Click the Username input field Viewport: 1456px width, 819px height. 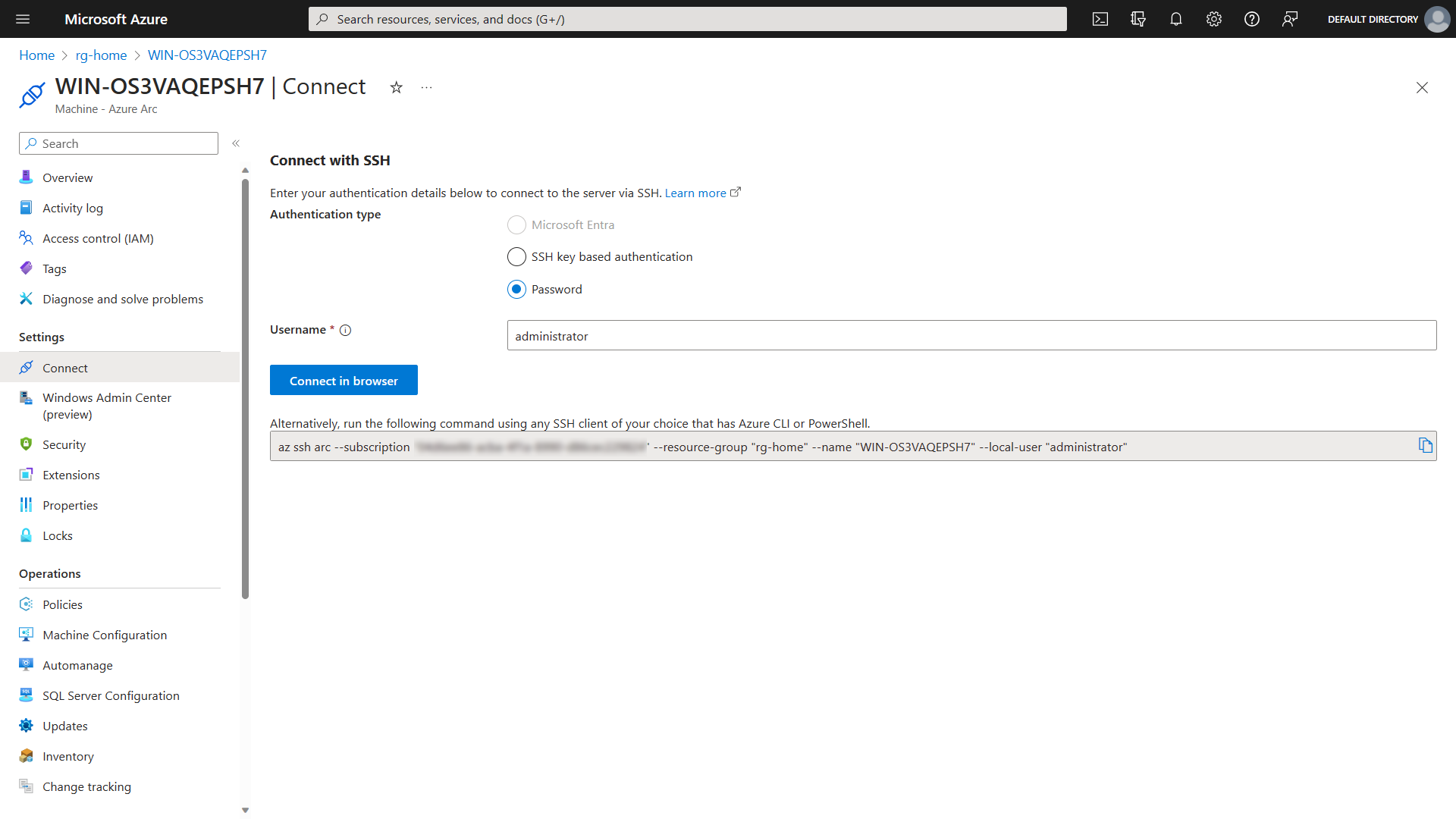pyautogui.click(x=971, y=335)
